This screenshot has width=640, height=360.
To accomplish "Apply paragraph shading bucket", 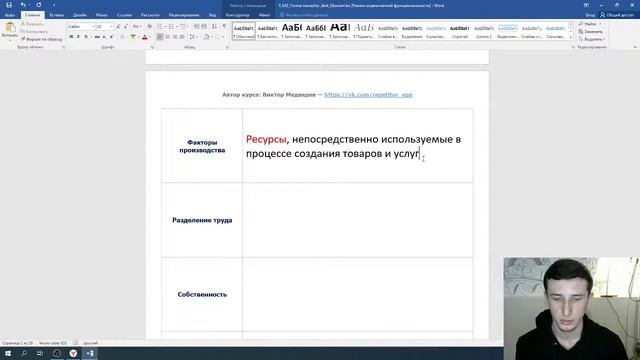I will click(207, 37).
